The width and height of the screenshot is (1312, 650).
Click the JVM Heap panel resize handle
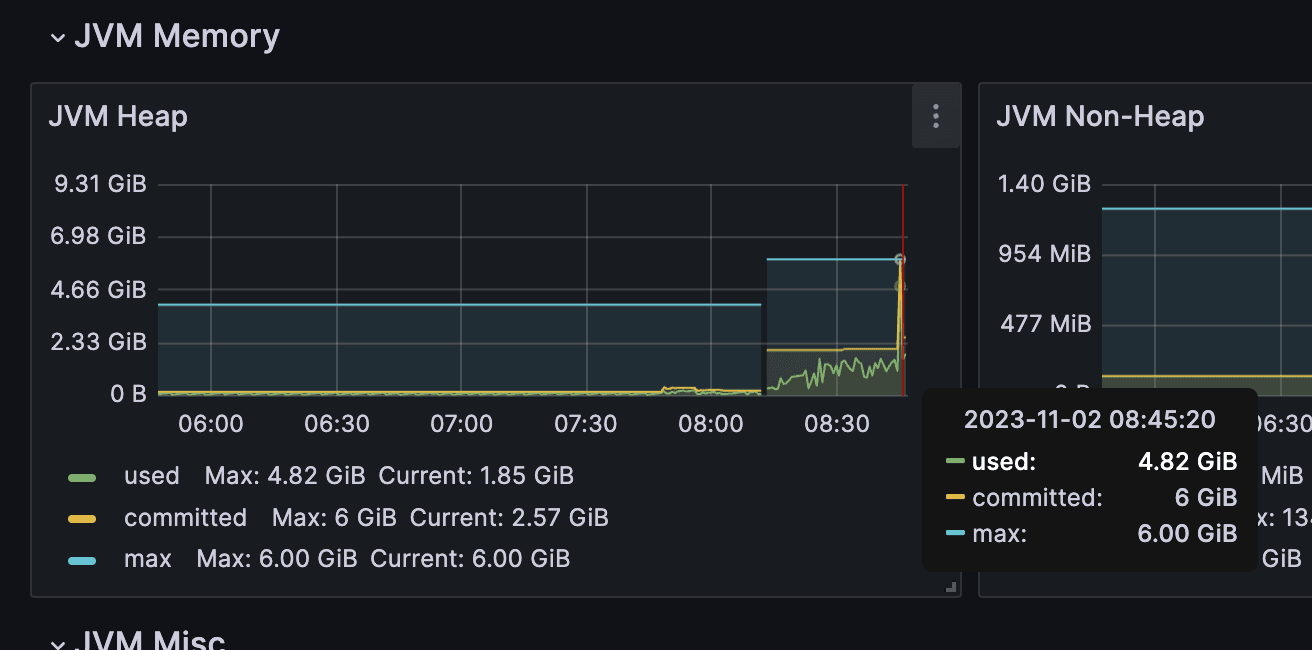952,588
